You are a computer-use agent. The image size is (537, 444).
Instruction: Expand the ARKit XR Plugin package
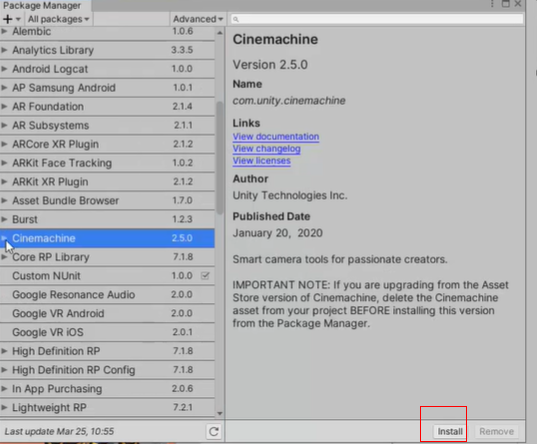pyautogui.click(x=4, y=182)
